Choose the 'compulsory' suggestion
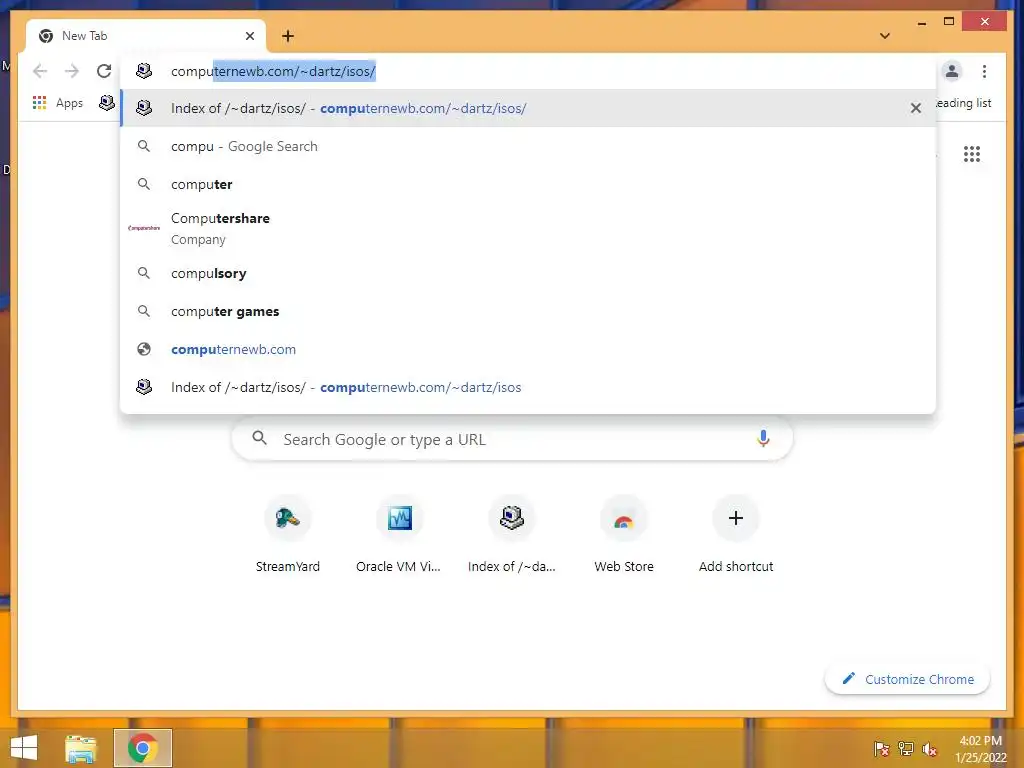 coord(528,273)
